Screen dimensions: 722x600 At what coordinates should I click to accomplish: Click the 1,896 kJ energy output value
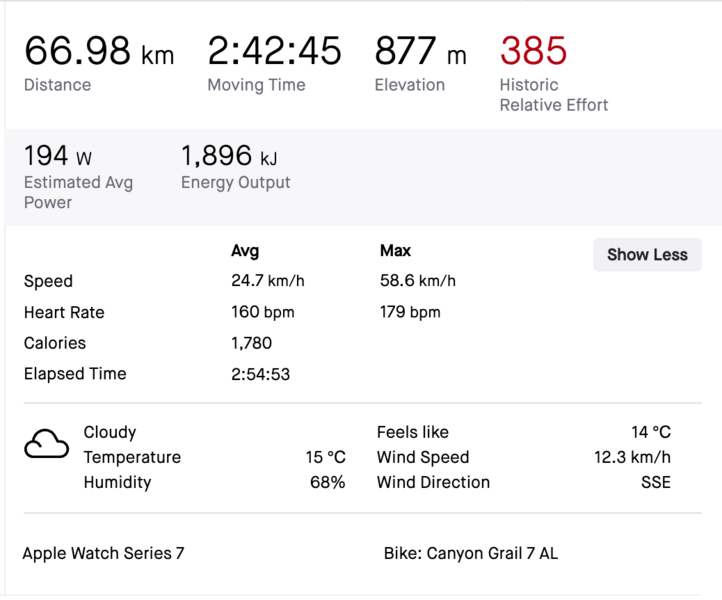[x=229, y=156]
